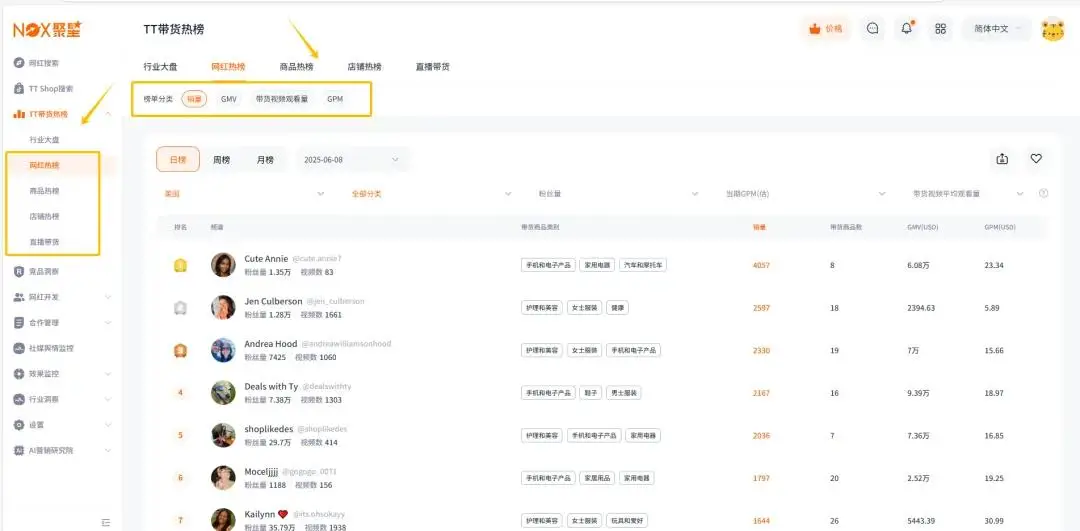This screenshot has width=1080, height=531.
Task: Open the apps grid icon in the header
Action: tap(940, 29)
